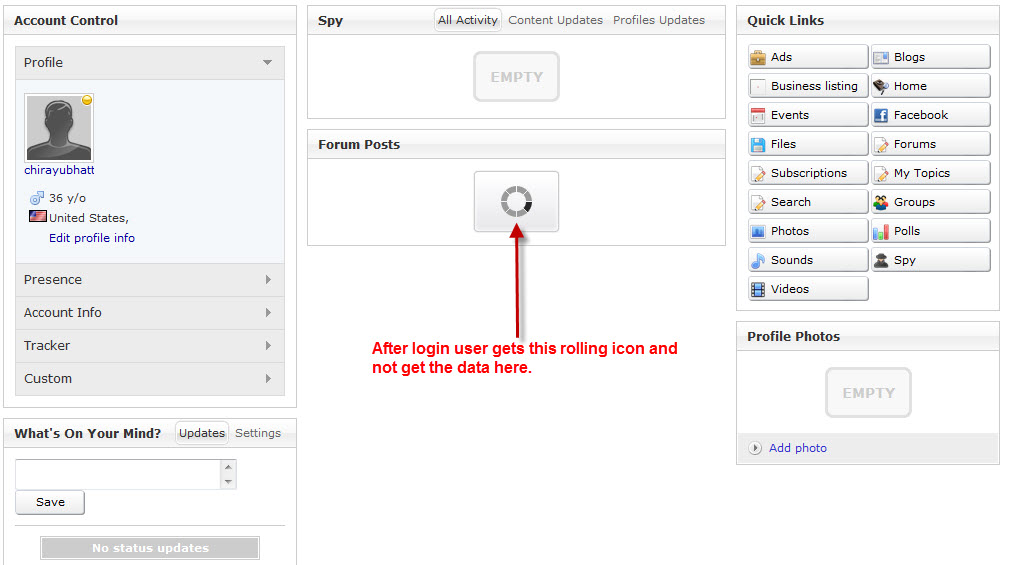Viewport: 1010px width, 565px height.
Task: Click the Spy agent icon in Quick Links
Action: (x=881, y=260)
